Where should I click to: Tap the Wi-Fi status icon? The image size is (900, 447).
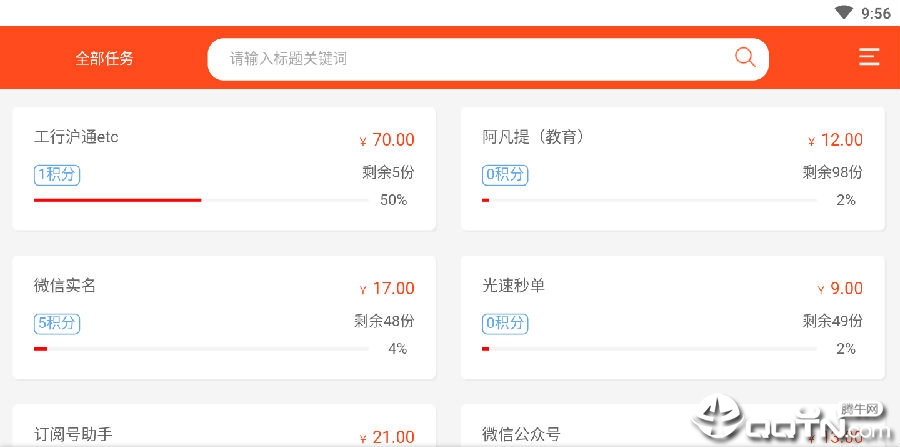tap(843, 13)
